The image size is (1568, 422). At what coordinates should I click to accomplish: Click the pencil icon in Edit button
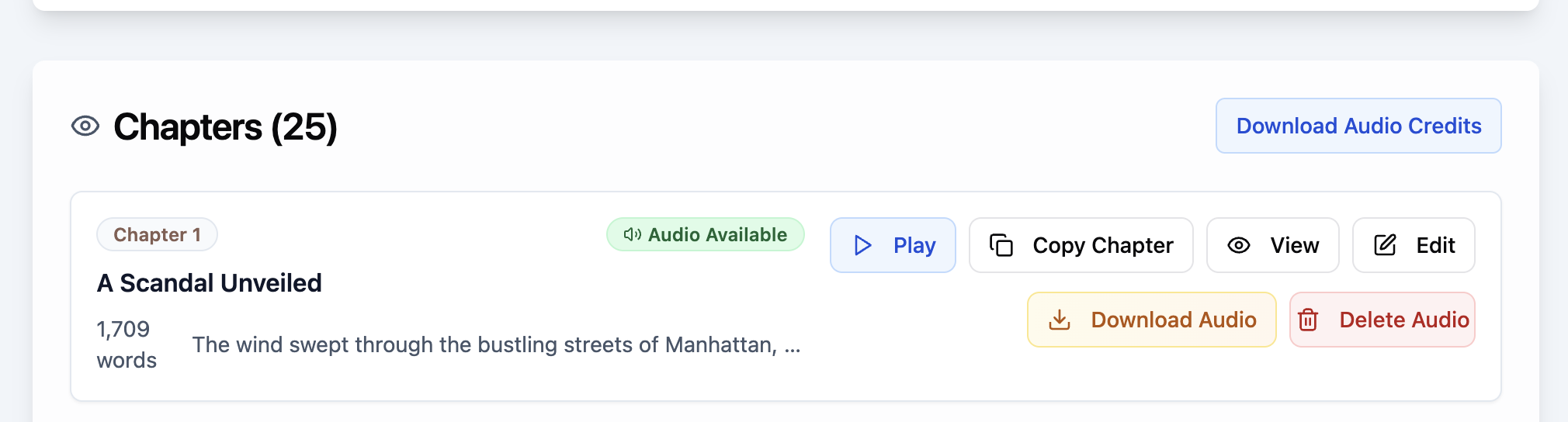[1385, 245]
